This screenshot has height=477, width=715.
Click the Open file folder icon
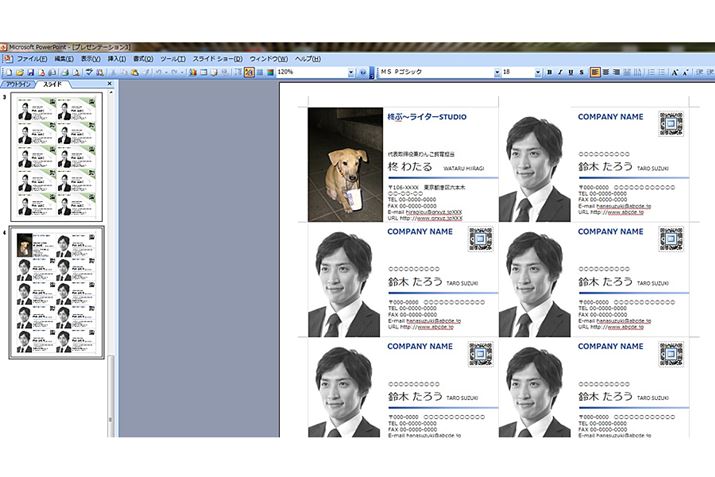point(19,73)
